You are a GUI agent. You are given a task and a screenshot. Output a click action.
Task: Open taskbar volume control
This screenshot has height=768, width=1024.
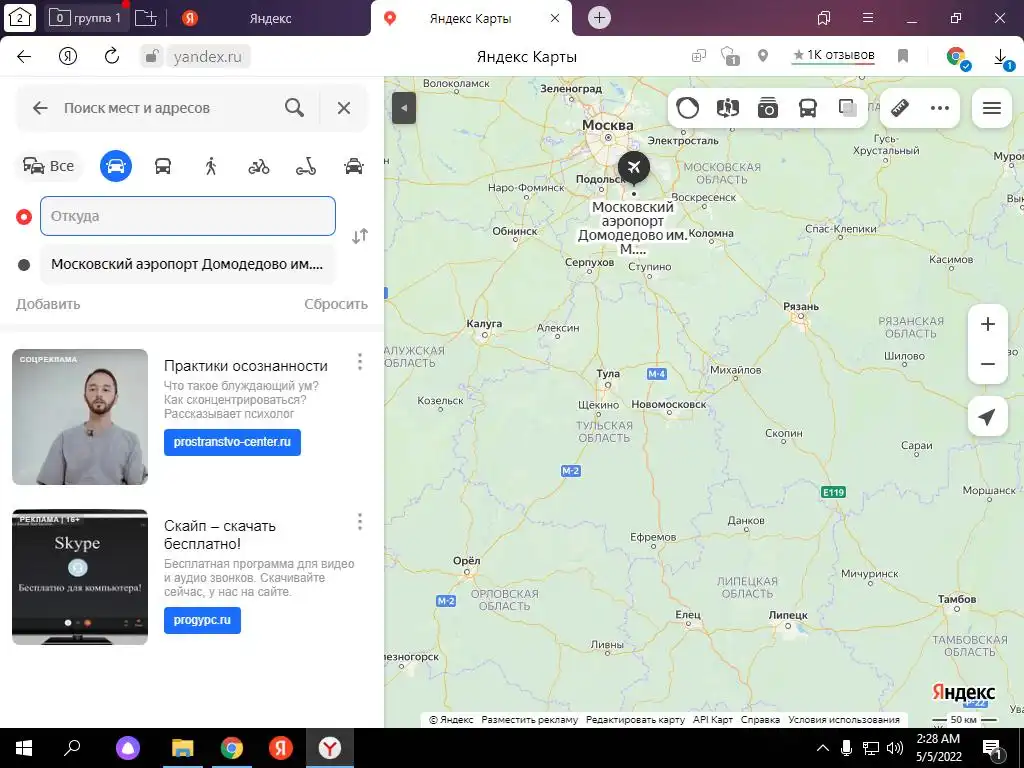click(895, 748)
